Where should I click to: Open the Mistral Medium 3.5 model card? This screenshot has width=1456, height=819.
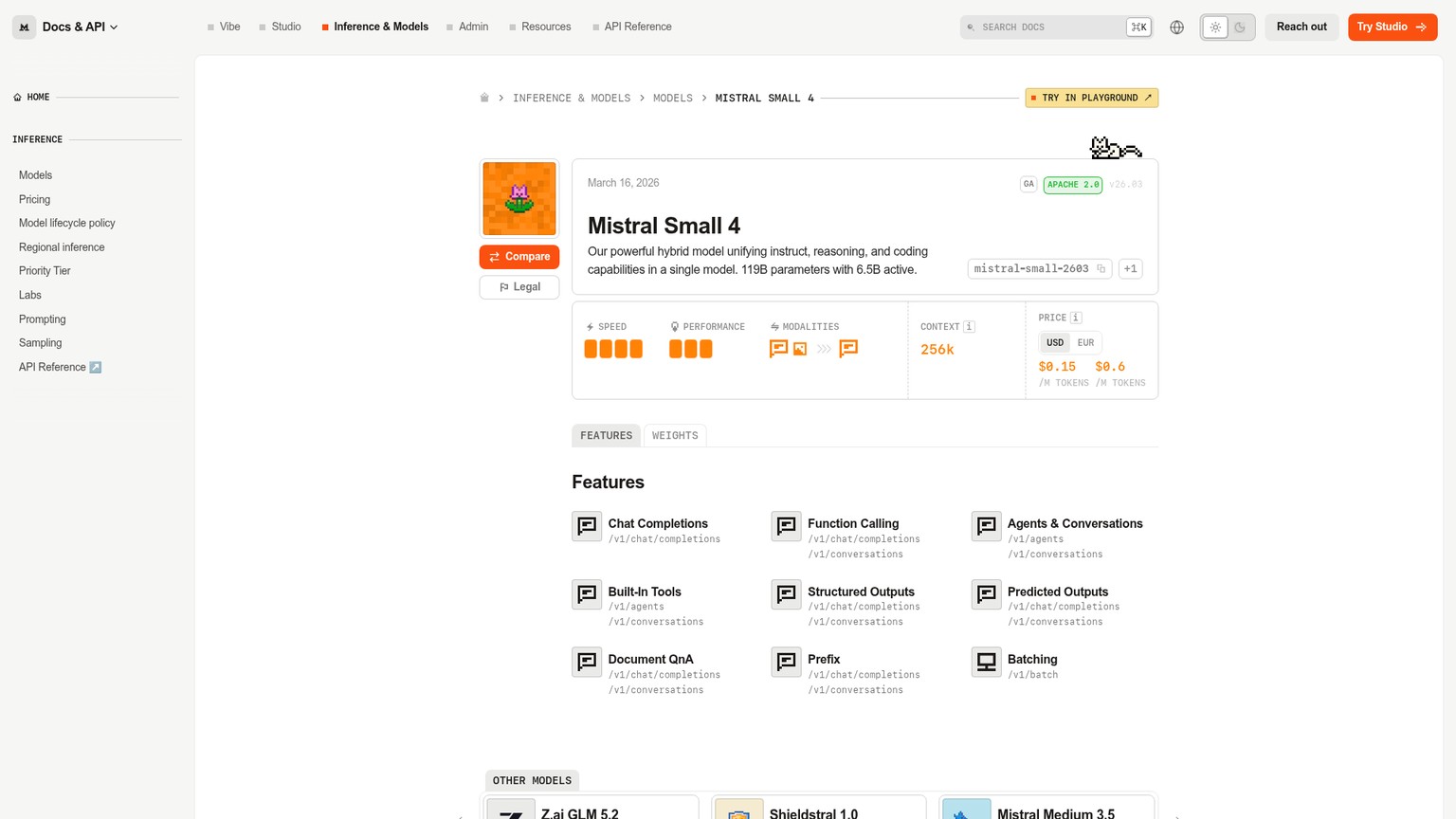click(1046, 808)
